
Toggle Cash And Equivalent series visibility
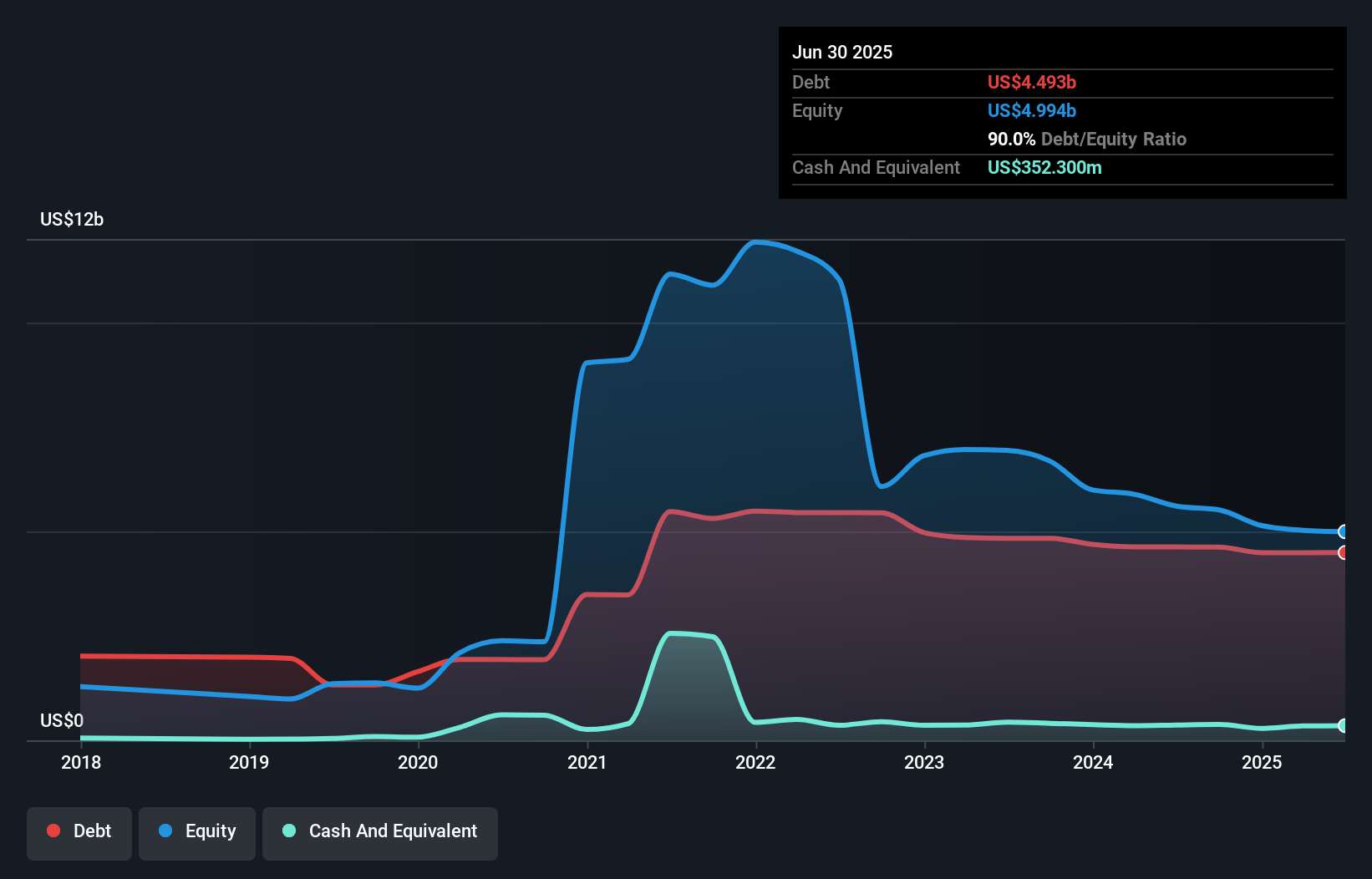[x=380, y=831]
